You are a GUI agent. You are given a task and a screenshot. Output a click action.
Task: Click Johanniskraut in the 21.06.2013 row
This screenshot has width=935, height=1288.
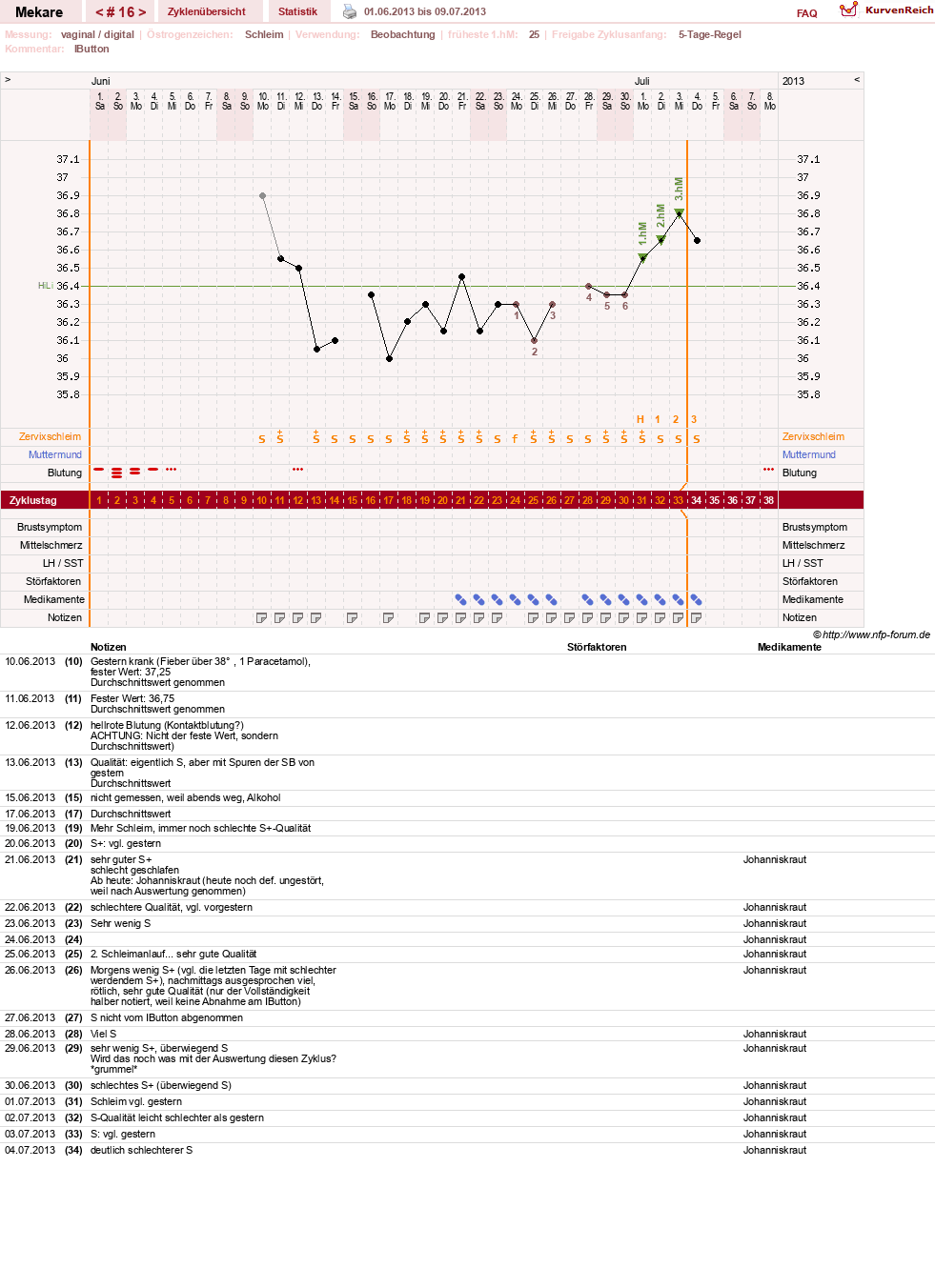(775, 860)
